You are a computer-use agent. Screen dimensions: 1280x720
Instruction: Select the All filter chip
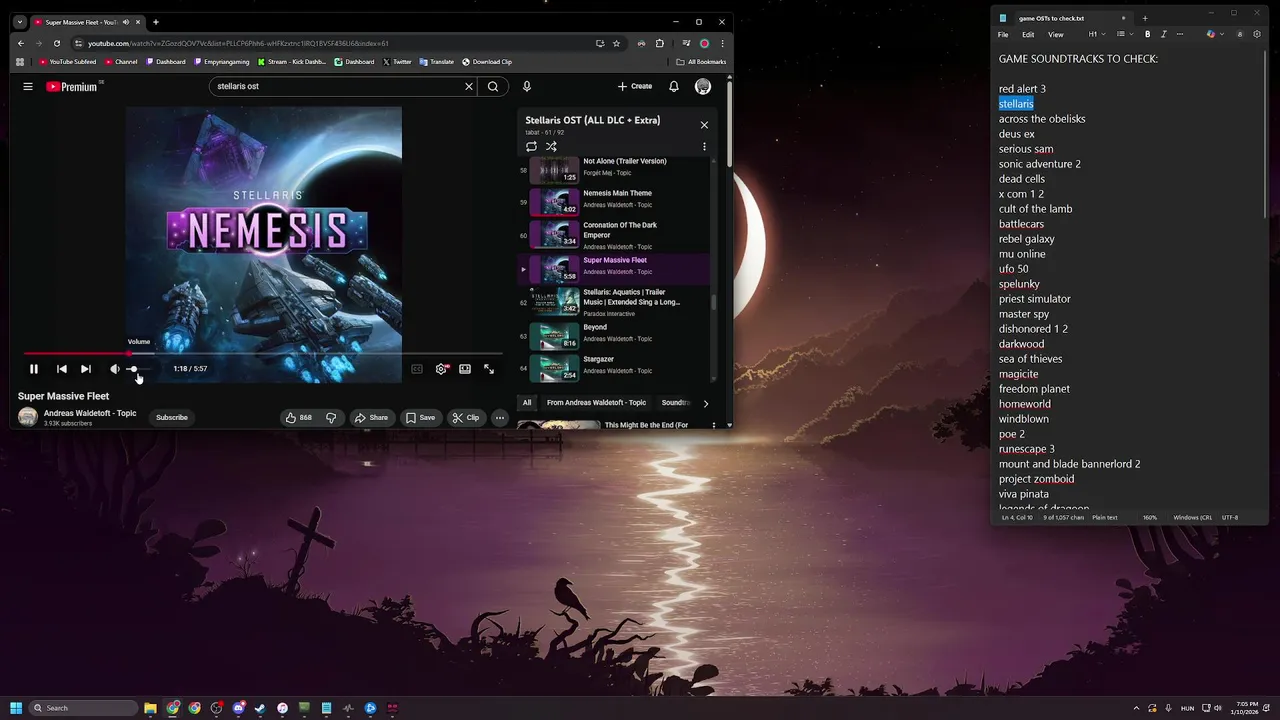(527, 403)
